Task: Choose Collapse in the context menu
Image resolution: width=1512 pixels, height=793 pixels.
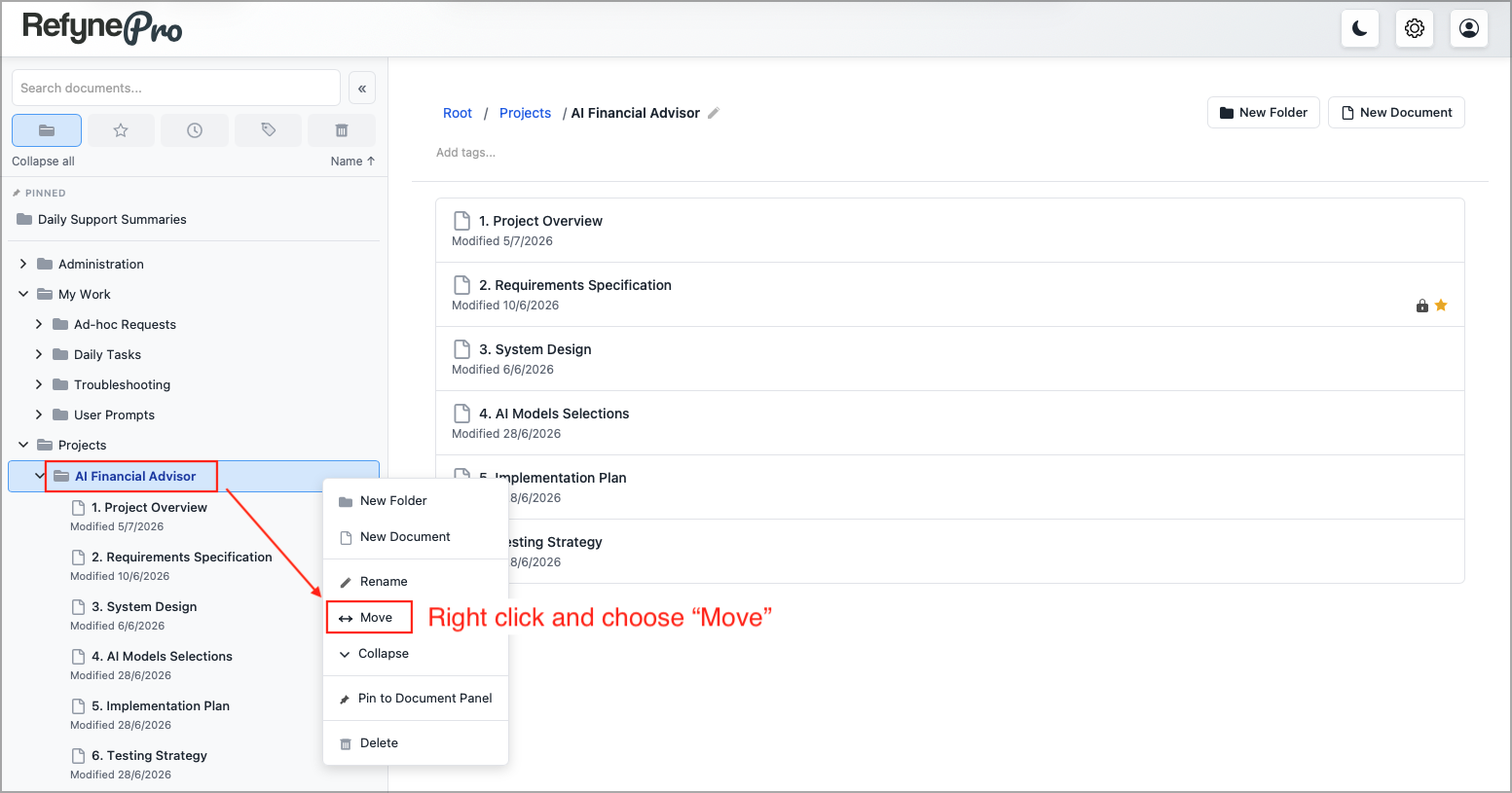Action: click(x=416, y=654)
